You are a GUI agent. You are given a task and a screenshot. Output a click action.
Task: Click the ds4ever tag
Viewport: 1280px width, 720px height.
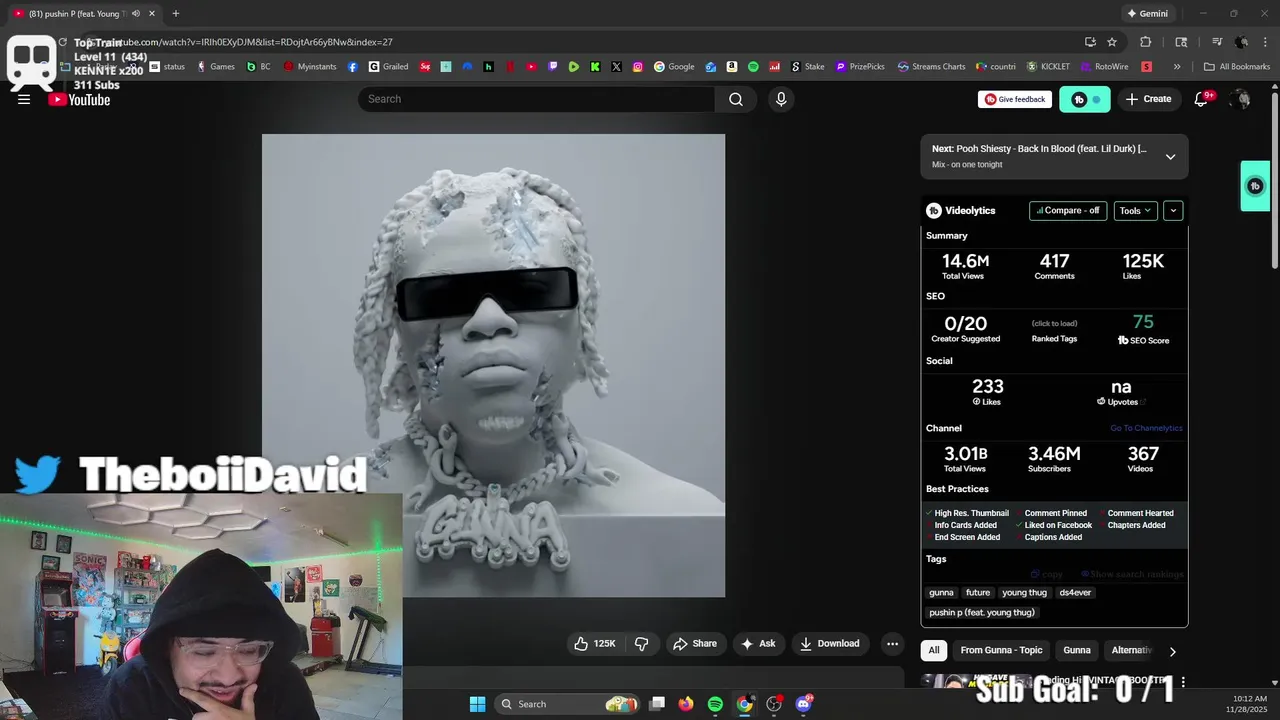(1075, 593)
